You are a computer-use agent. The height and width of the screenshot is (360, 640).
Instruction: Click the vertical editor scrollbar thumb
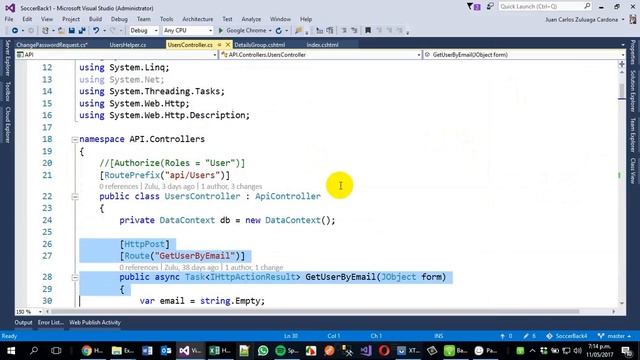[x=622, y=90]
